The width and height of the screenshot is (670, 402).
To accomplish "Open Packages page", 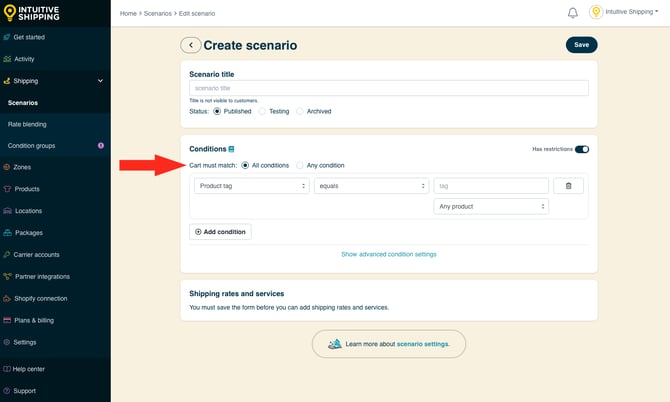I will tap(29, 233).
